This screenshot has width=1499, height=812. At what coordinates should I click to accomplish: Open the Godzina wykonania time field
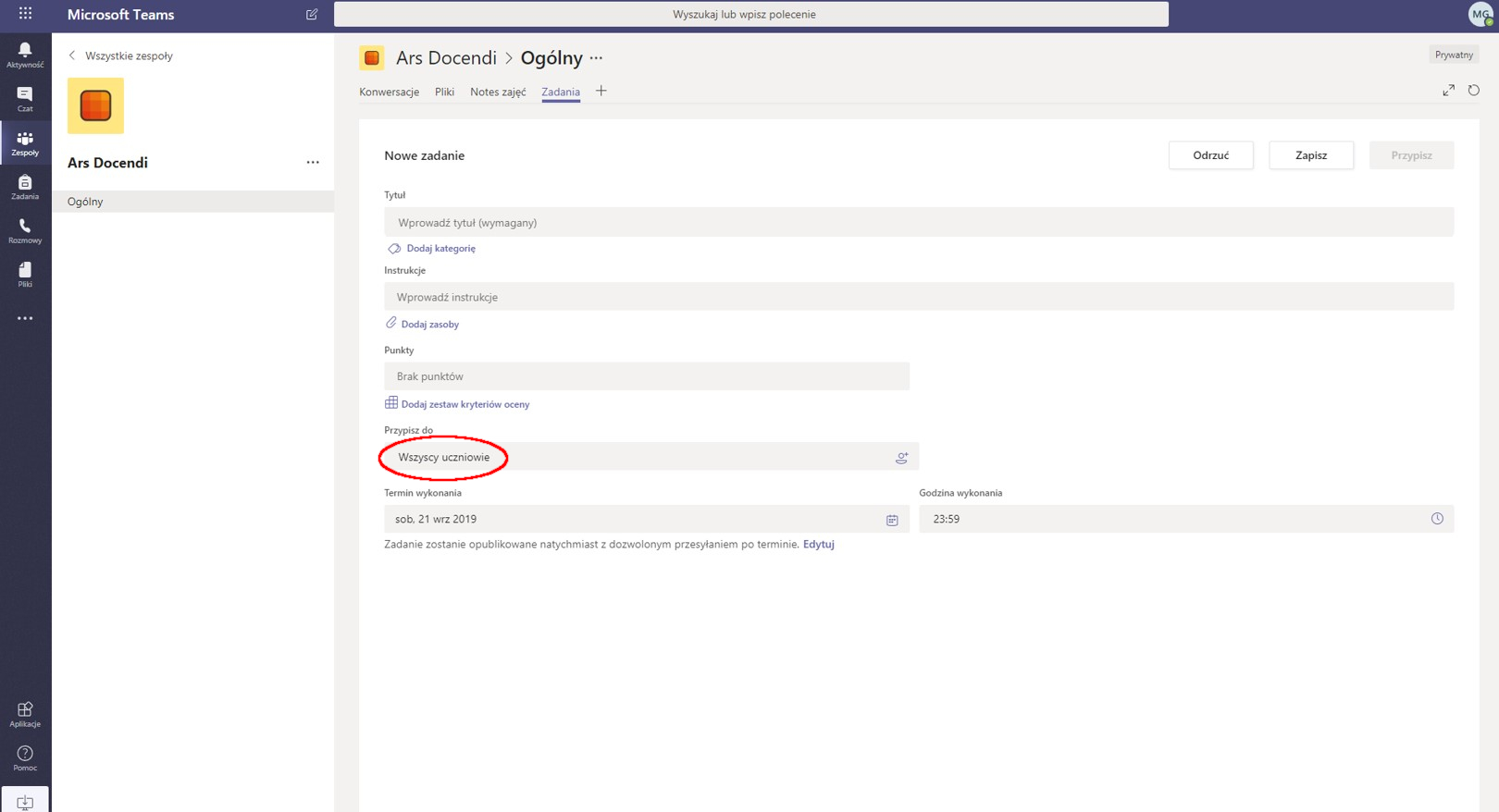(x=1186, y=519)
